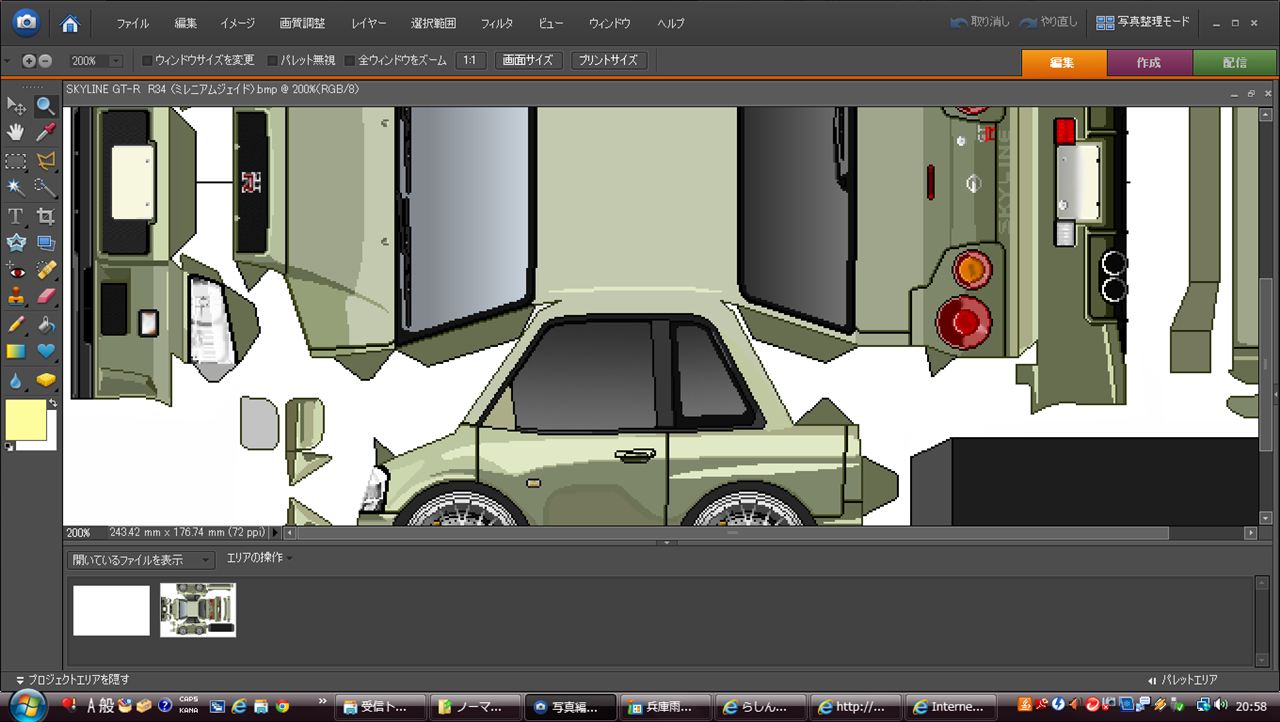The width and height of the screenshot is (1280, 722).
Task: Select the Straighten tool
Action: 46,243
